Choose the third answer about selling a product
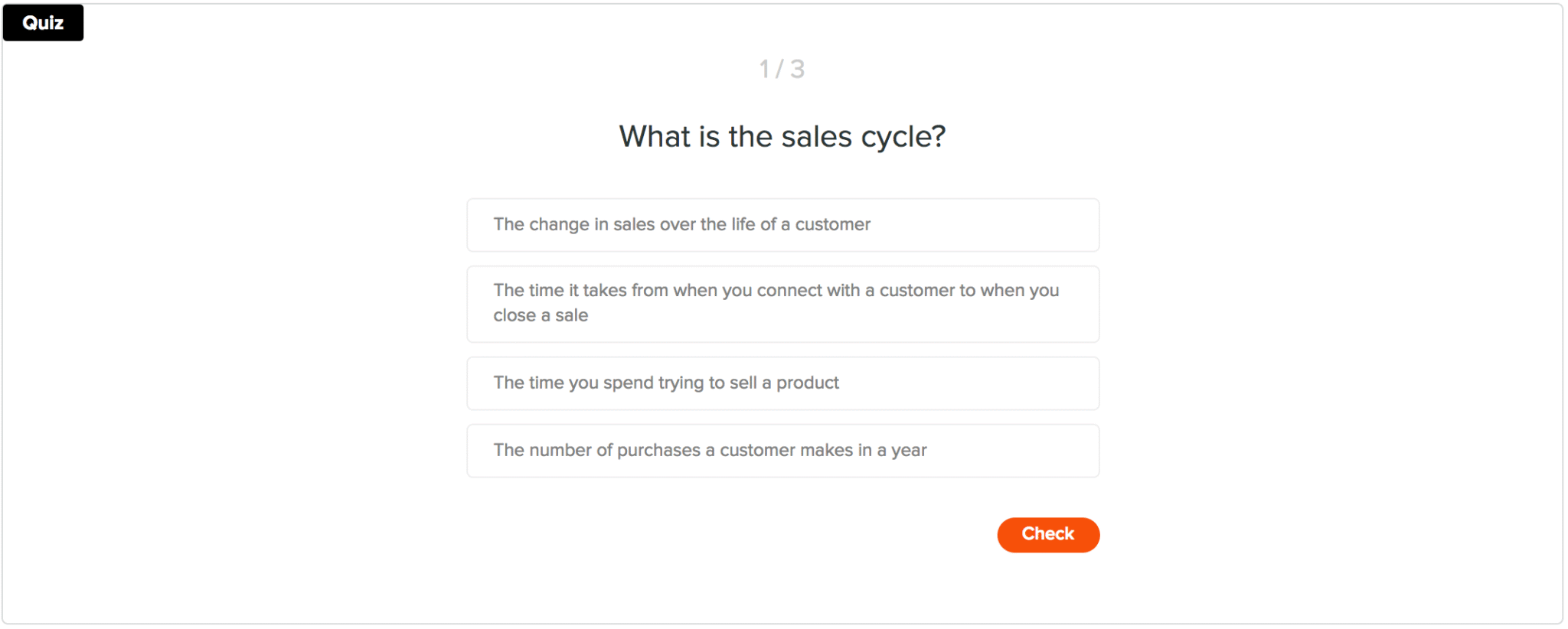 click(x=782, y=383)
